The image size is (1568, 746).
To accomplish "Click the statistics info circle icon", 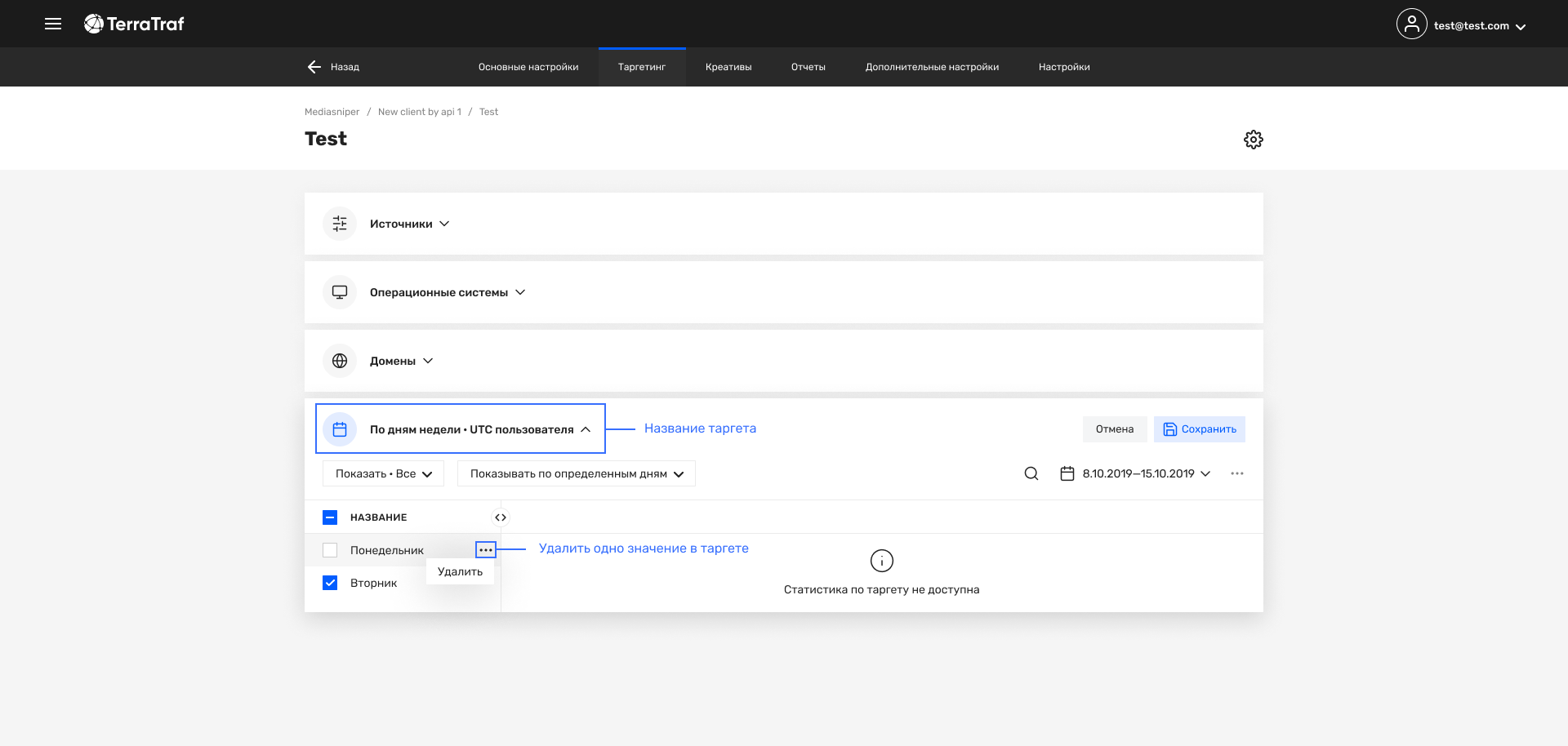I will (x=882, y=561).
